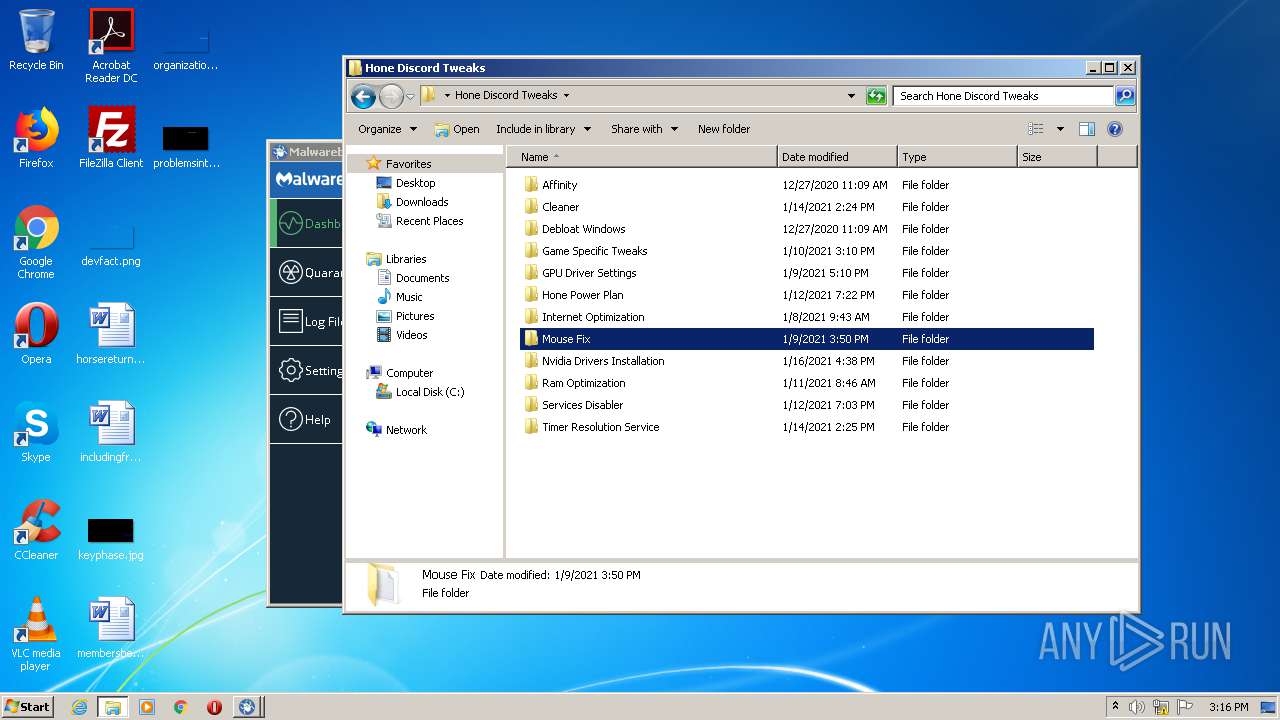Viewport: 1280px width, 720px height.
Task: Select the Mouse Fix folder row
Action: click(807, 339)
